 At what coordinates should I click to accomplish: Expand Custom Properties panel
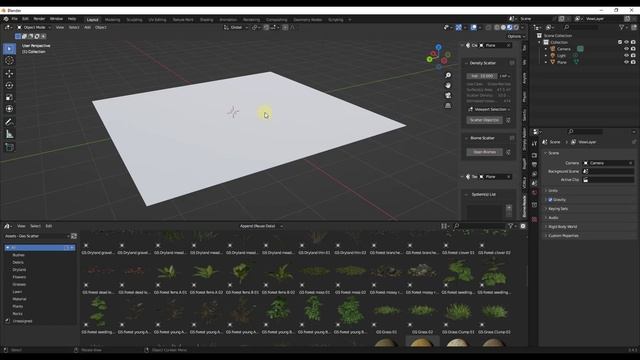point(563,236)
